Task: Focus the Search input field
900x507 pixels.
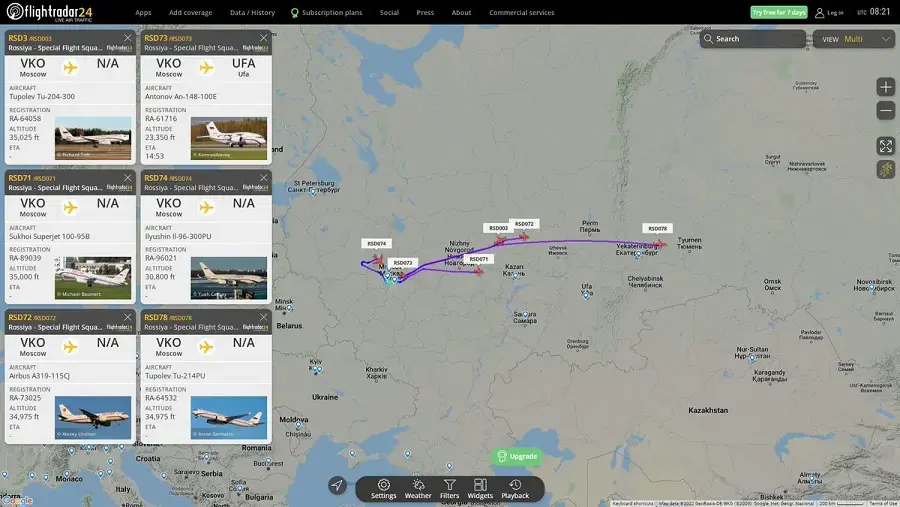Action: pyautogui.click(x=752, y=39)
